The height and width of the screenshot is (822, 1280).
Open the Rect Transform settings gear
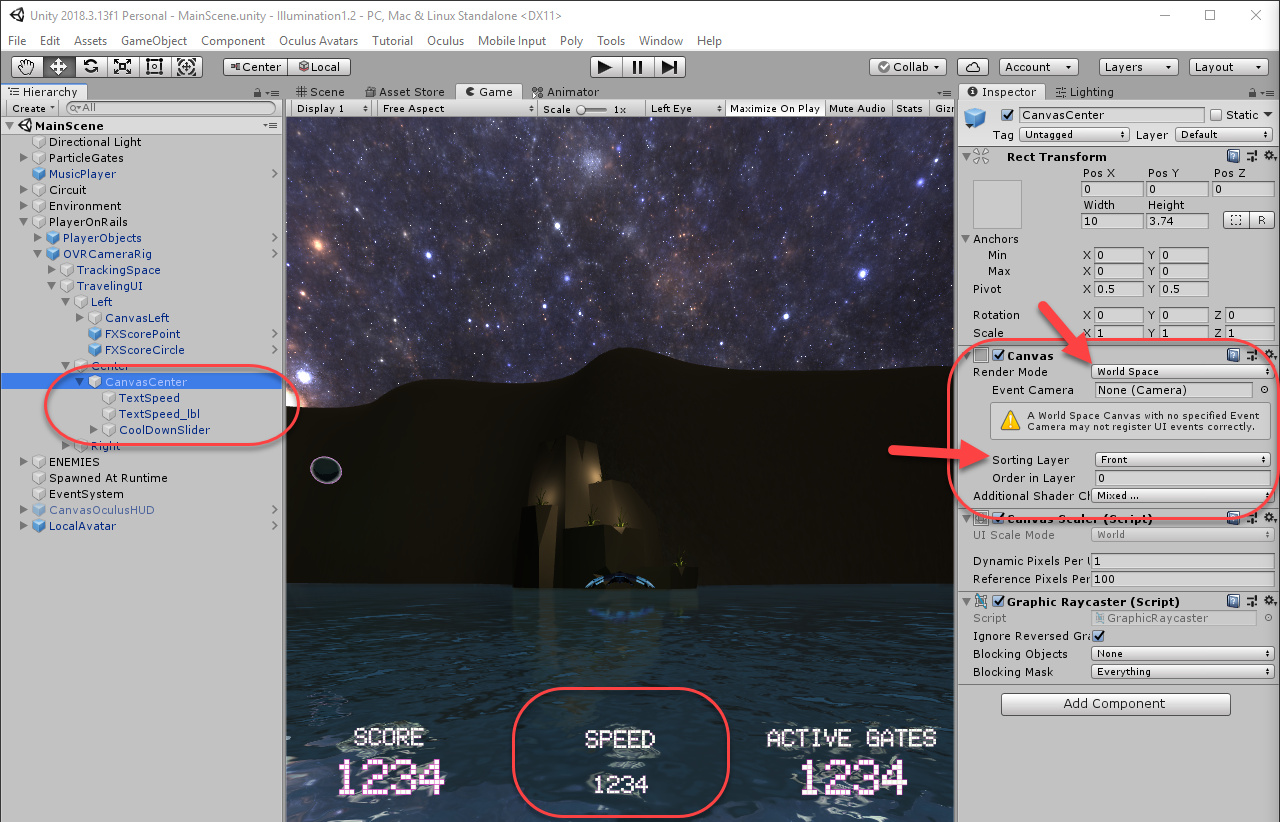click(1270, 156)
